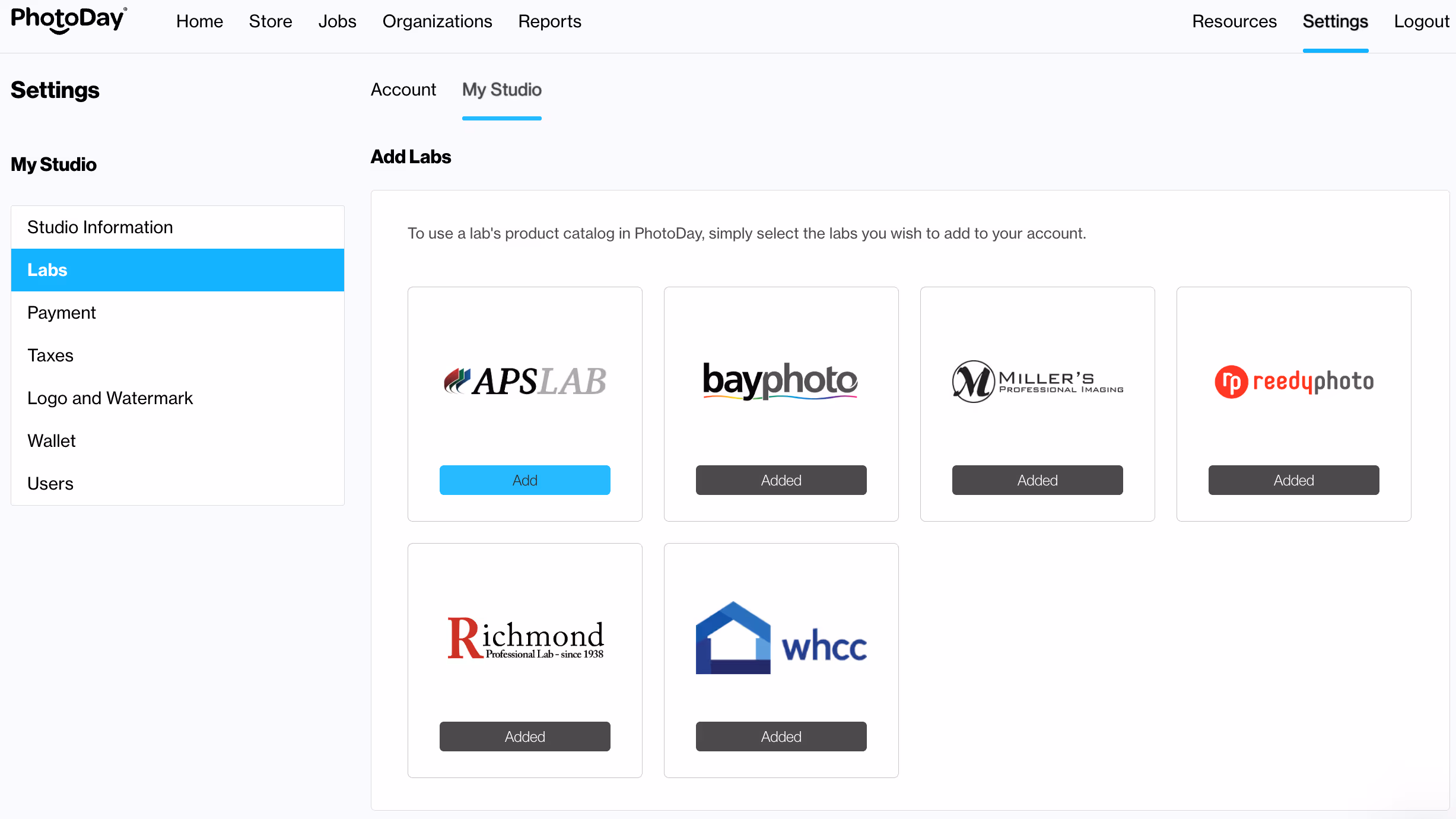Viewport: 1456px width, 819px height.
Task: Open the Payment settings
Action: (x=177, y=313)
